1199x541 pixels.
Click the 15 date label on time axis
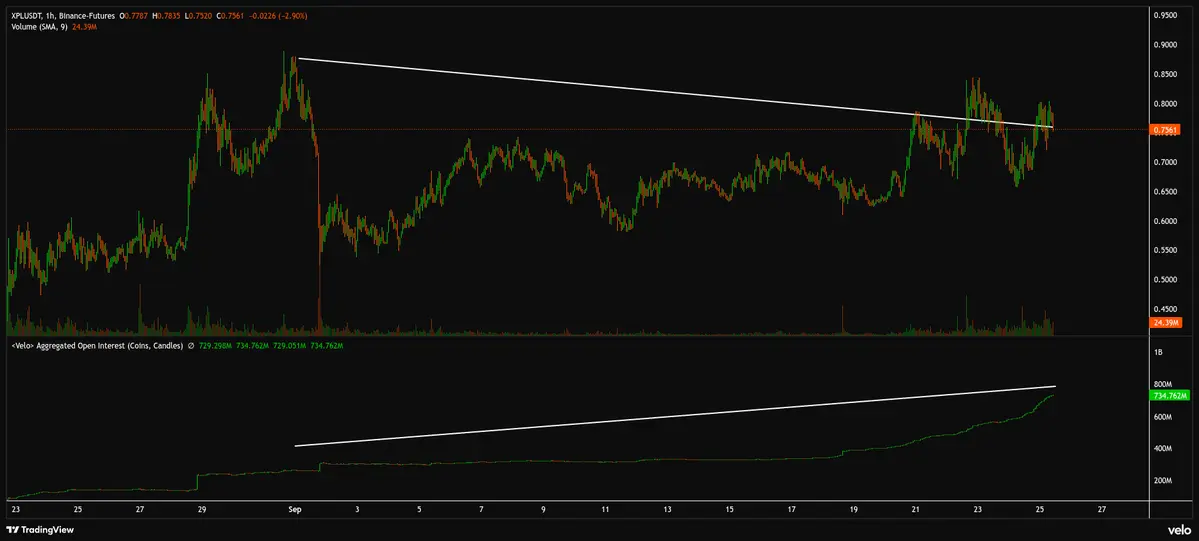(x=729, y=508)
